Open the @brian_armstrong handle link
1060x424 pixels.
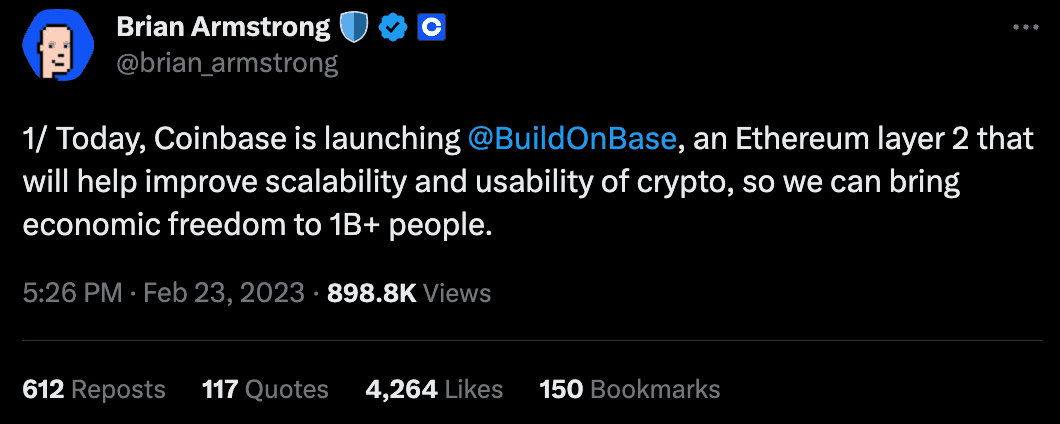click(227, 63)
